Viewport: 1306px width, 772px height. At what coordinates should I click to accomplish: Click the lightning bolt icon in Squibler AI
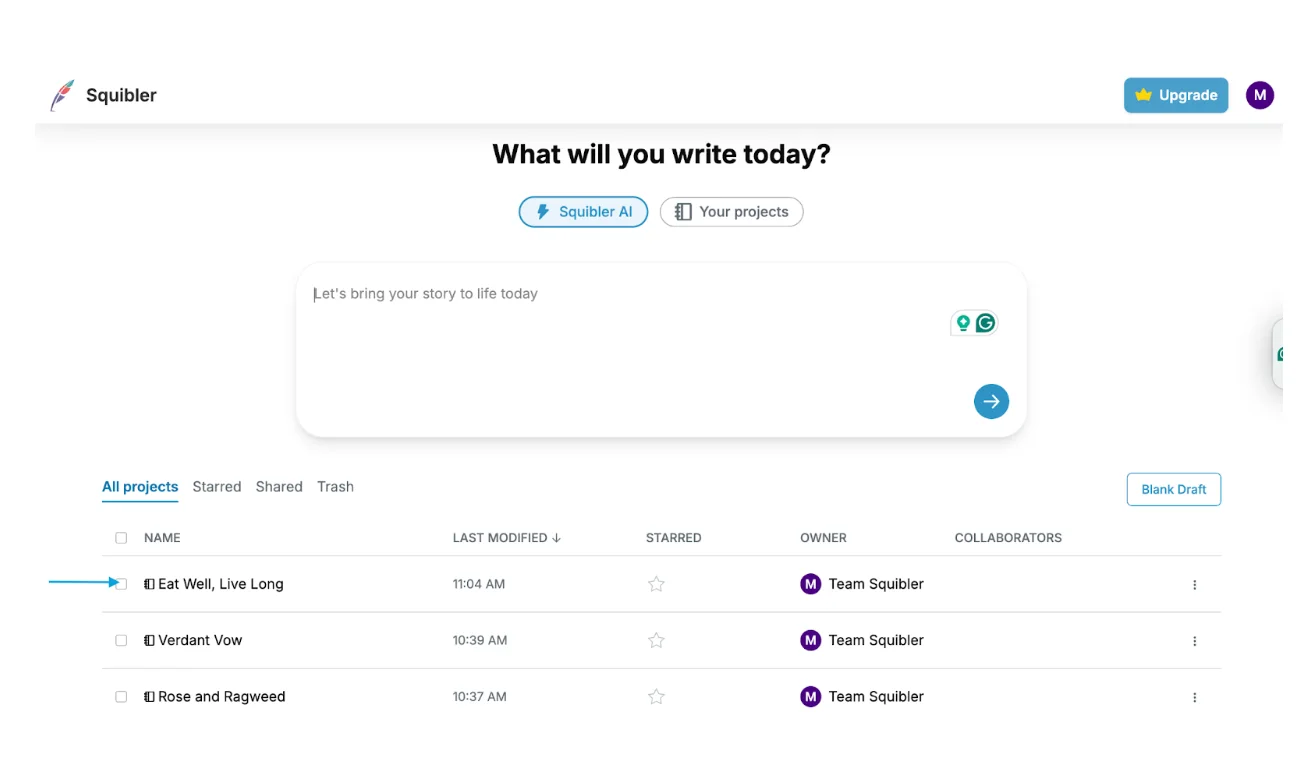[x=543, y=212]
